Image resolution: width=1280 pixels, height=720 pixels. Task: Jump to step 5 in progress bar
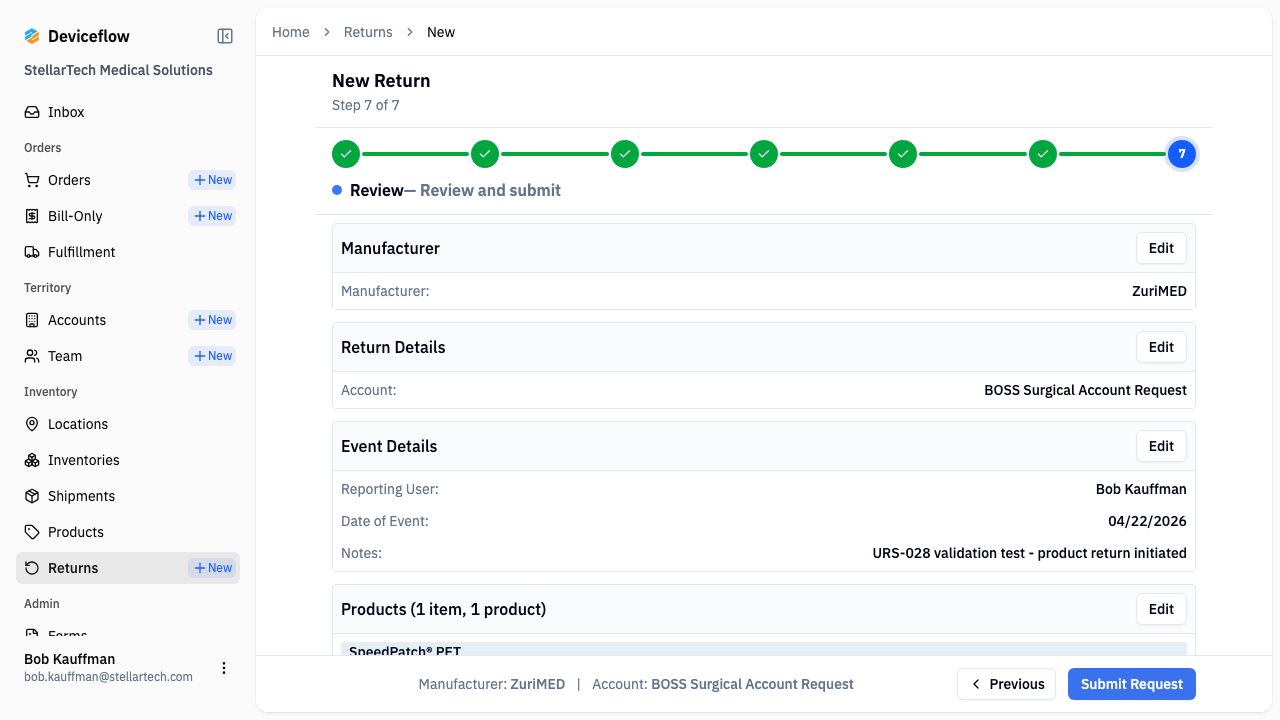pos(903,154)
